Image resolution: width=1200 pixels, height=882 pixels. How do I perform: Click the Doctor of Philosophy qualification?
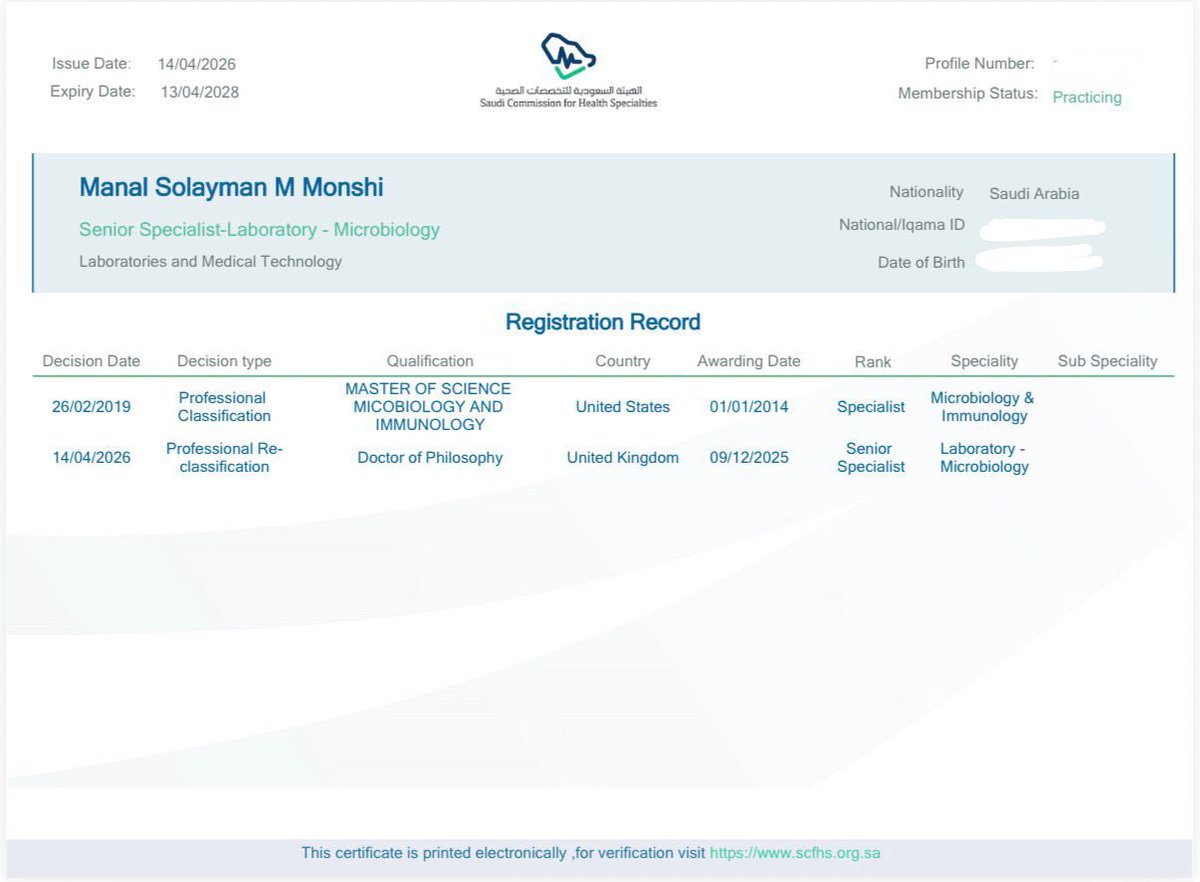click(430, 458)
